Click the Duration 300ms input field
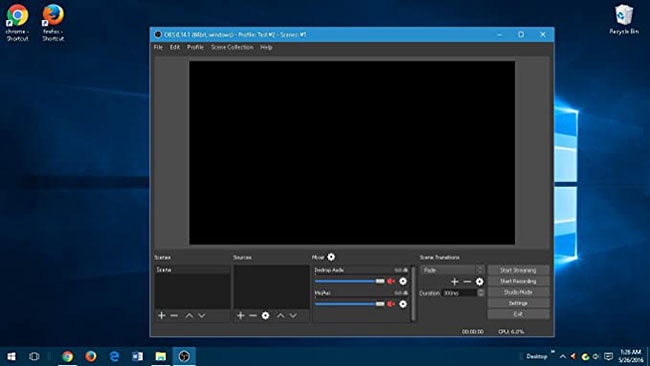Screen dimensions: 650x366 [x=460, y=293]
